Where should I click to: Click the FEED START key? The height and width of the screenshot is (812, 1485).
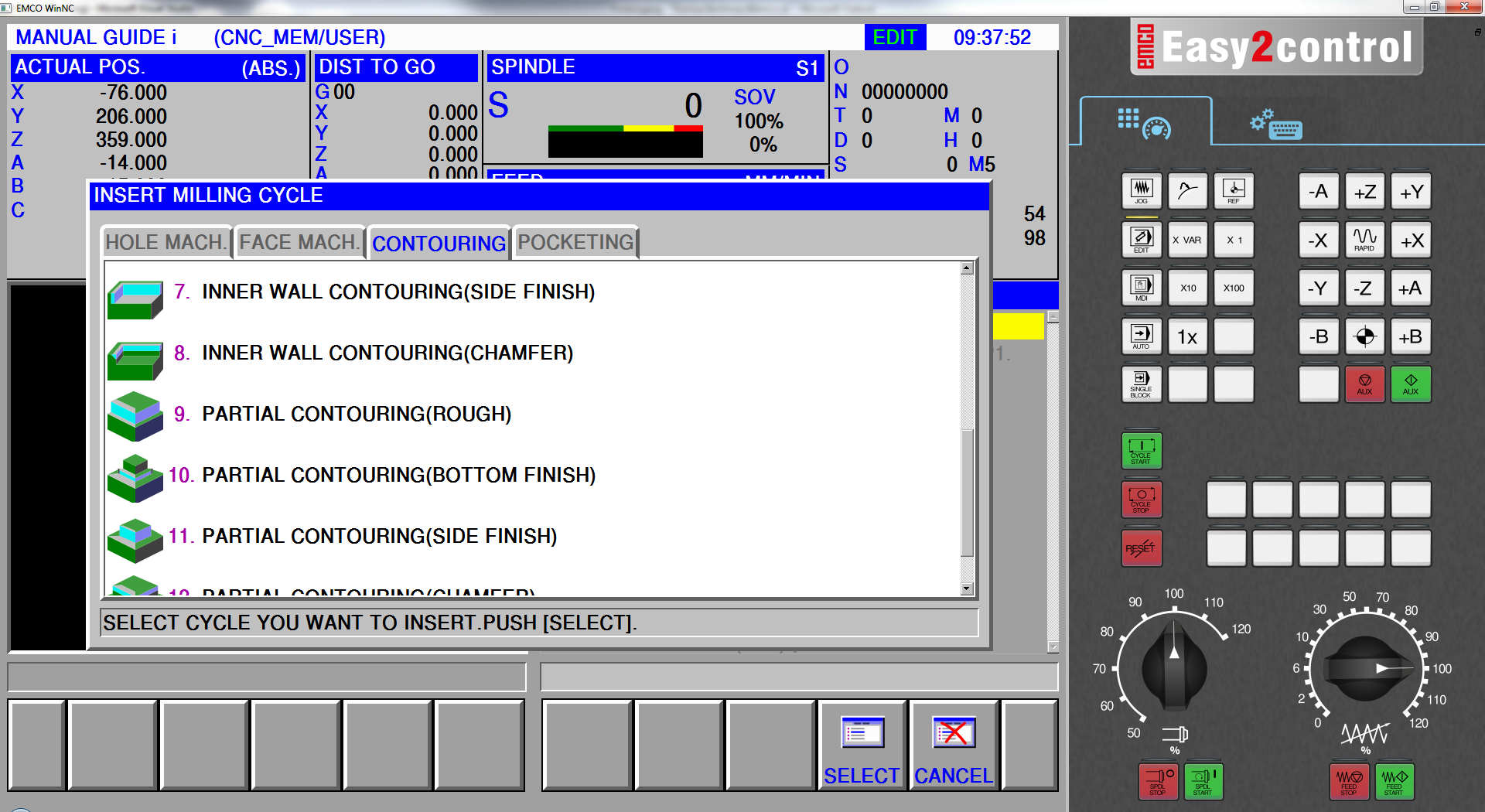[1395, 781]
